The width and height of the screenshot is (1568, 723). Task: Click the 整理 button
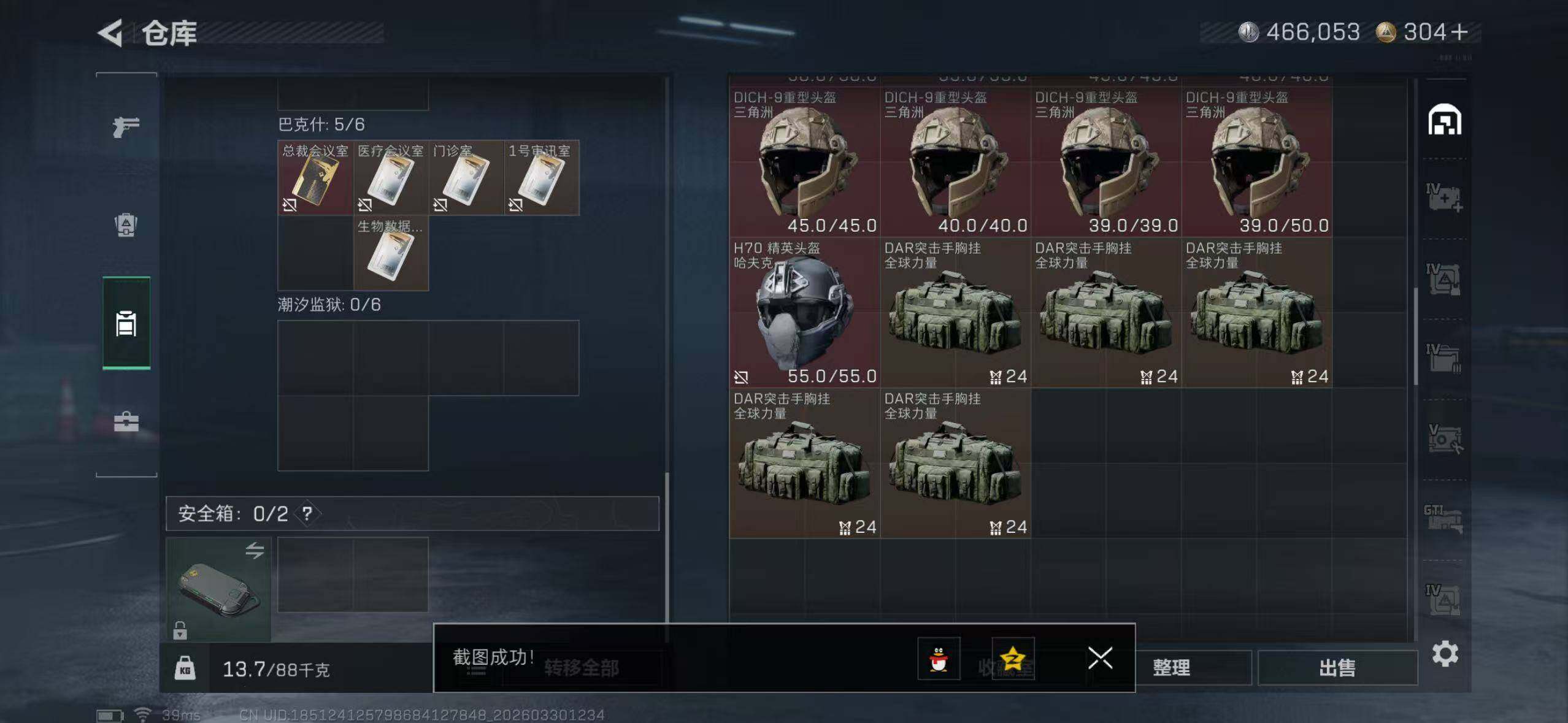pos(1172,668)
